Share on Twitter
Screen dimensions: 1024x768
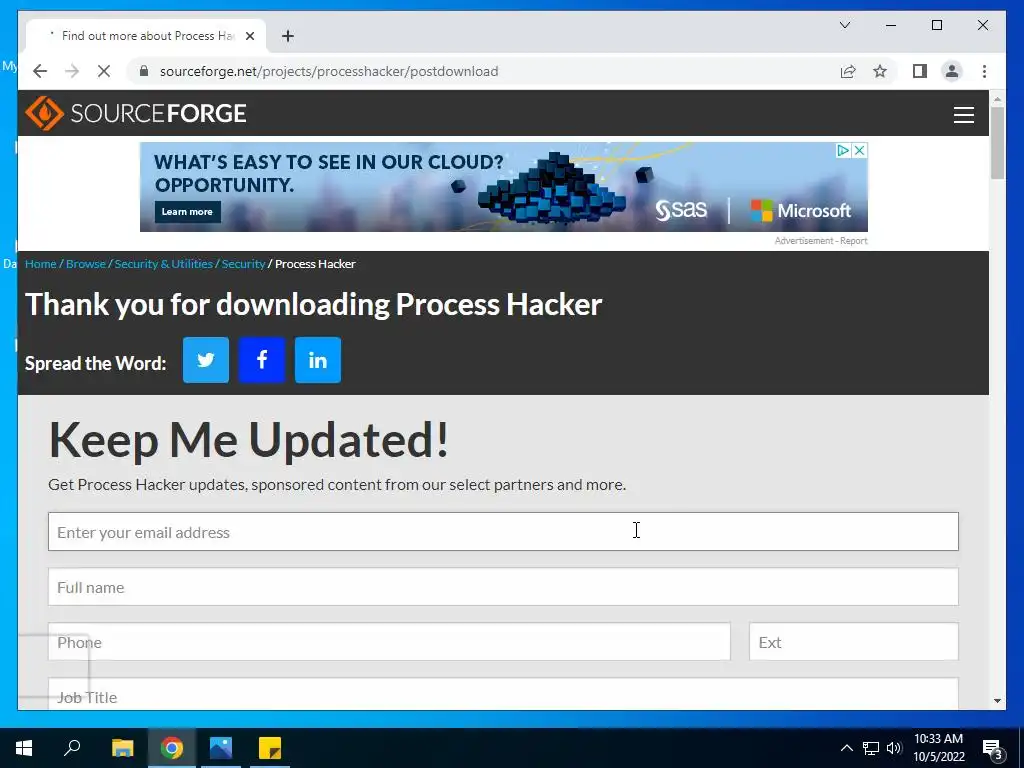click(206, 360)
